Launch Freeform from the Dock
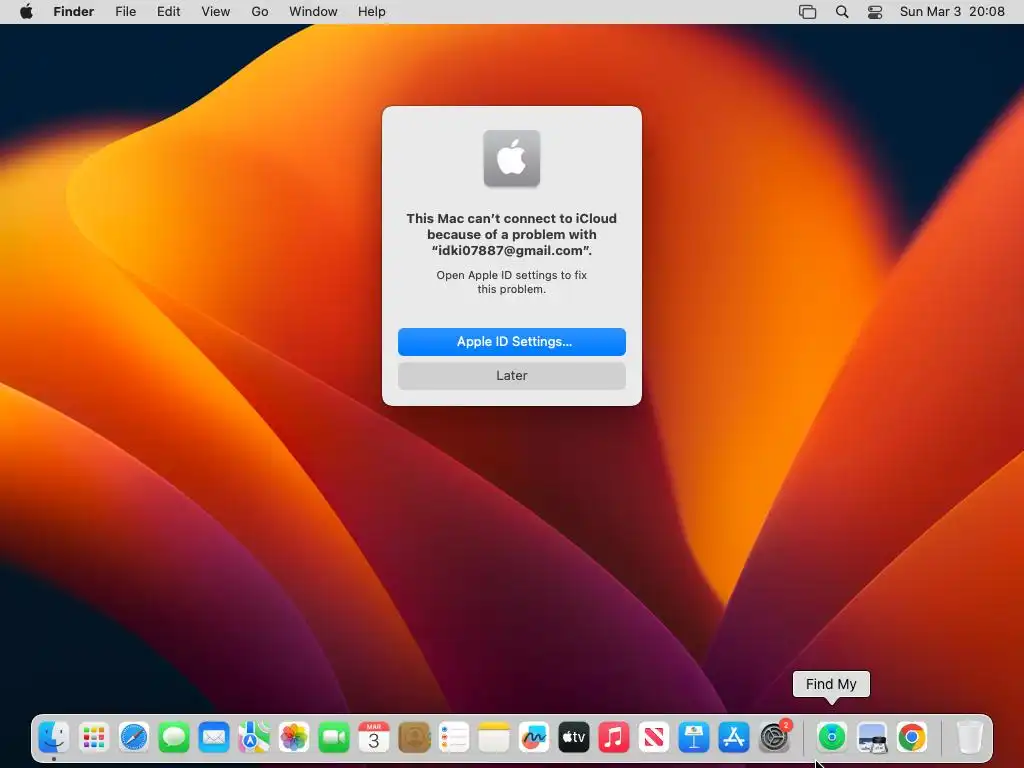The image size is (1024, 768). click(534, 737)
